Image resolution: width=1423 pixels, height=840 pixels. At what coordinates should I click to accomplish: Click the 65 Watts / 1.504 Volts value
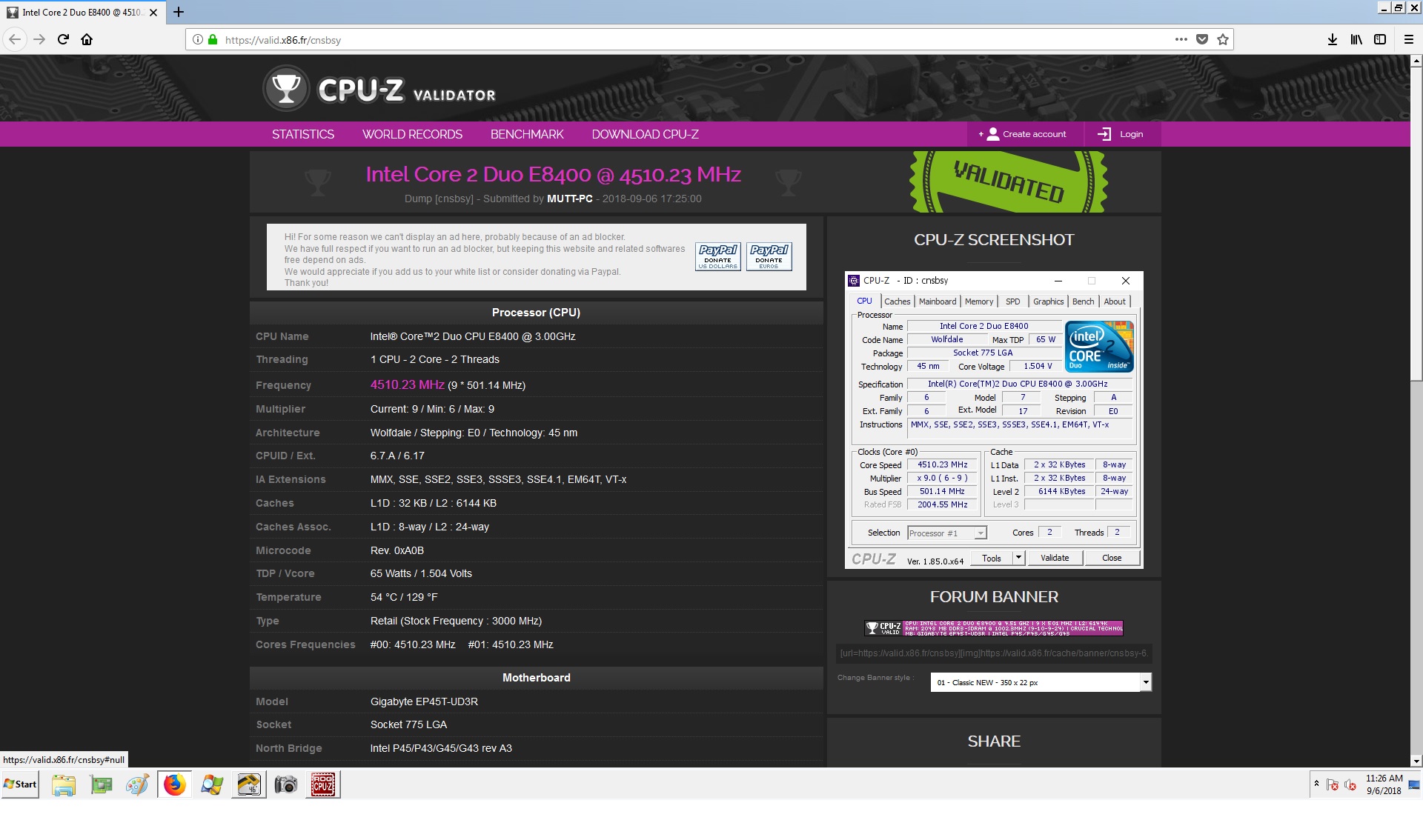[x=421, y=573]
